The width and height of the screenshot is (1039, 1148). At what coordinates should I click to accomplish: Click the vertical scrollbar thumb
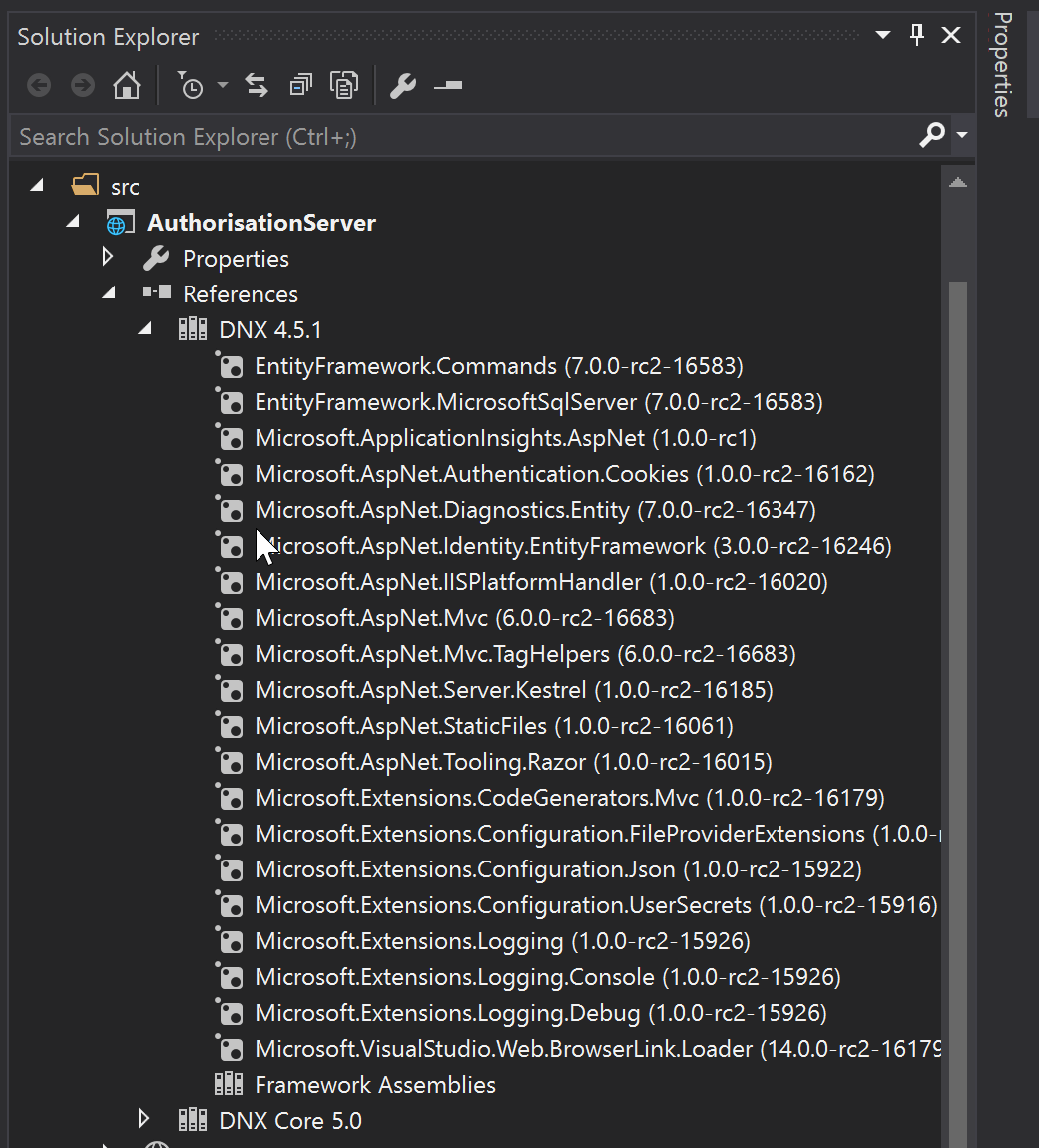coord(958,714)
